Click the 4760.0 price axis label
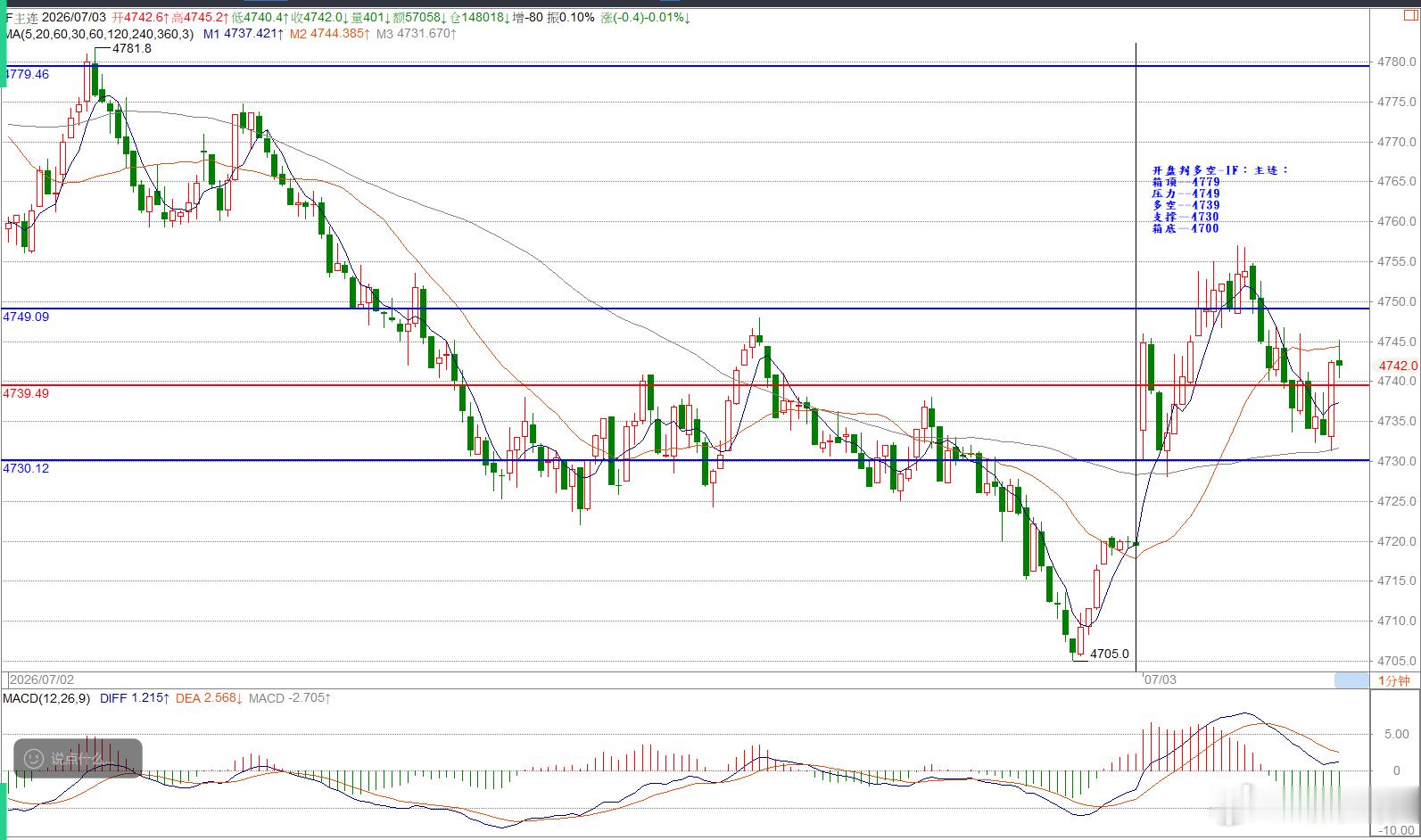The width and height of the screenshot is (1421, 840). (1397, 222)
